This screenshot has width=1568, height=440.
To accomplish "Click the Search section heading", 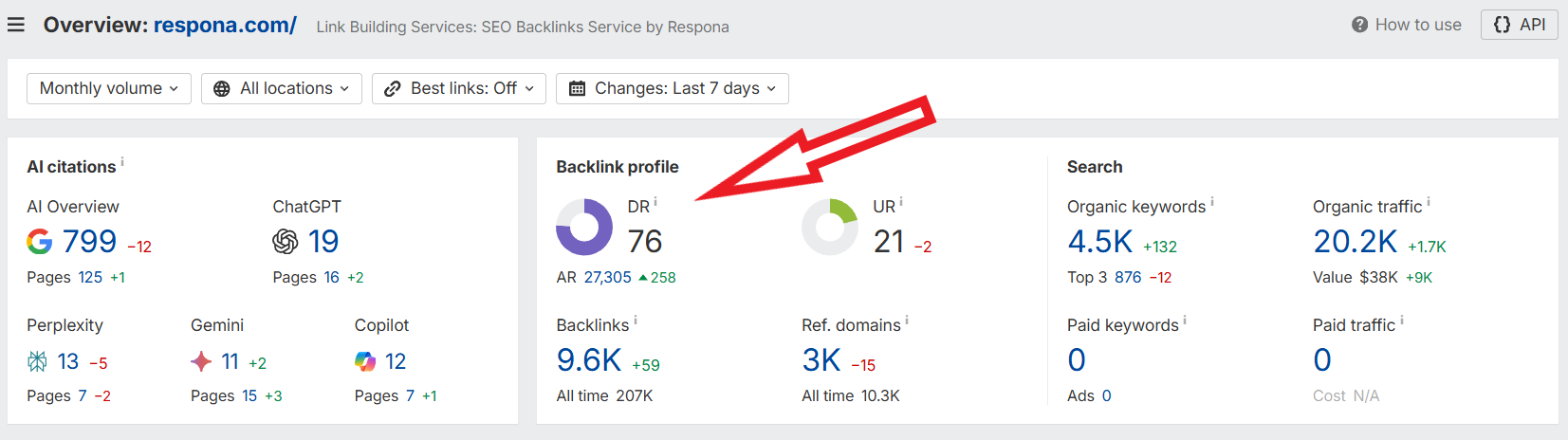I will (x=1095, y=167).
